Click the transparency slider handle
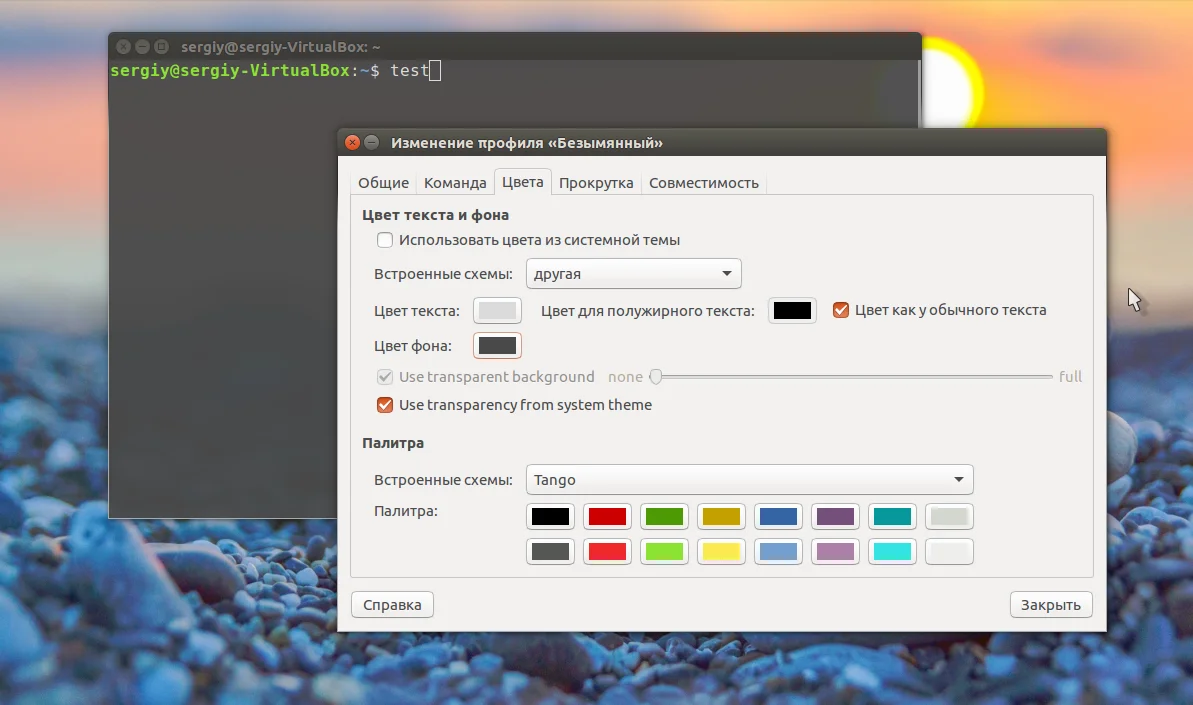The width and height of the screenshot is (1193, 705). (x=656, y=376)
